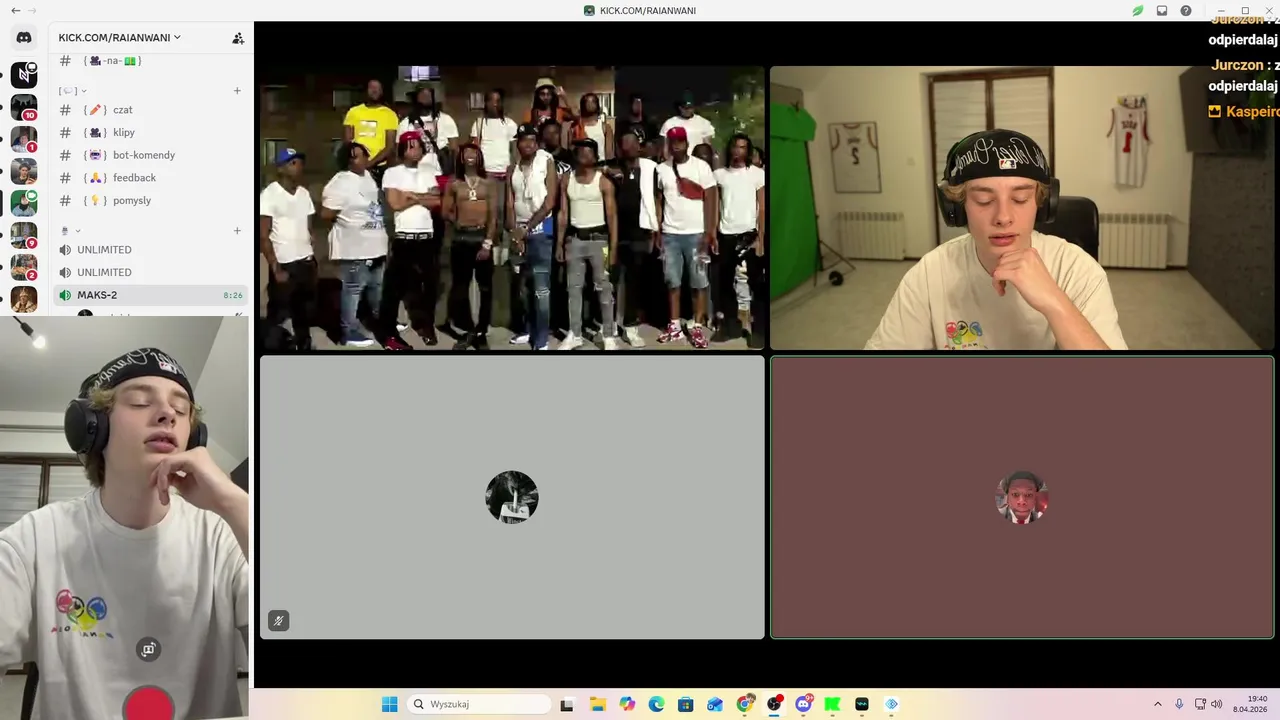Click the muted microphone icon on gray tile
Image resolution: width=1280 pixels, height=720 pixels.
(279, 621)
